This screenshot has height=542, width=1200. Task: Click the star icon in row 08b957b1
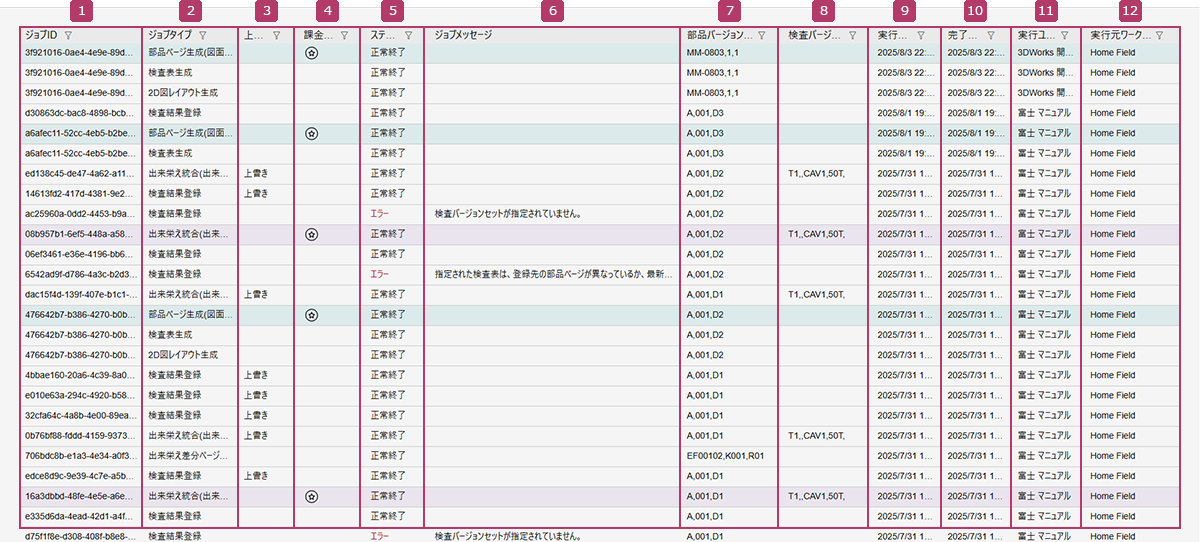312,234
